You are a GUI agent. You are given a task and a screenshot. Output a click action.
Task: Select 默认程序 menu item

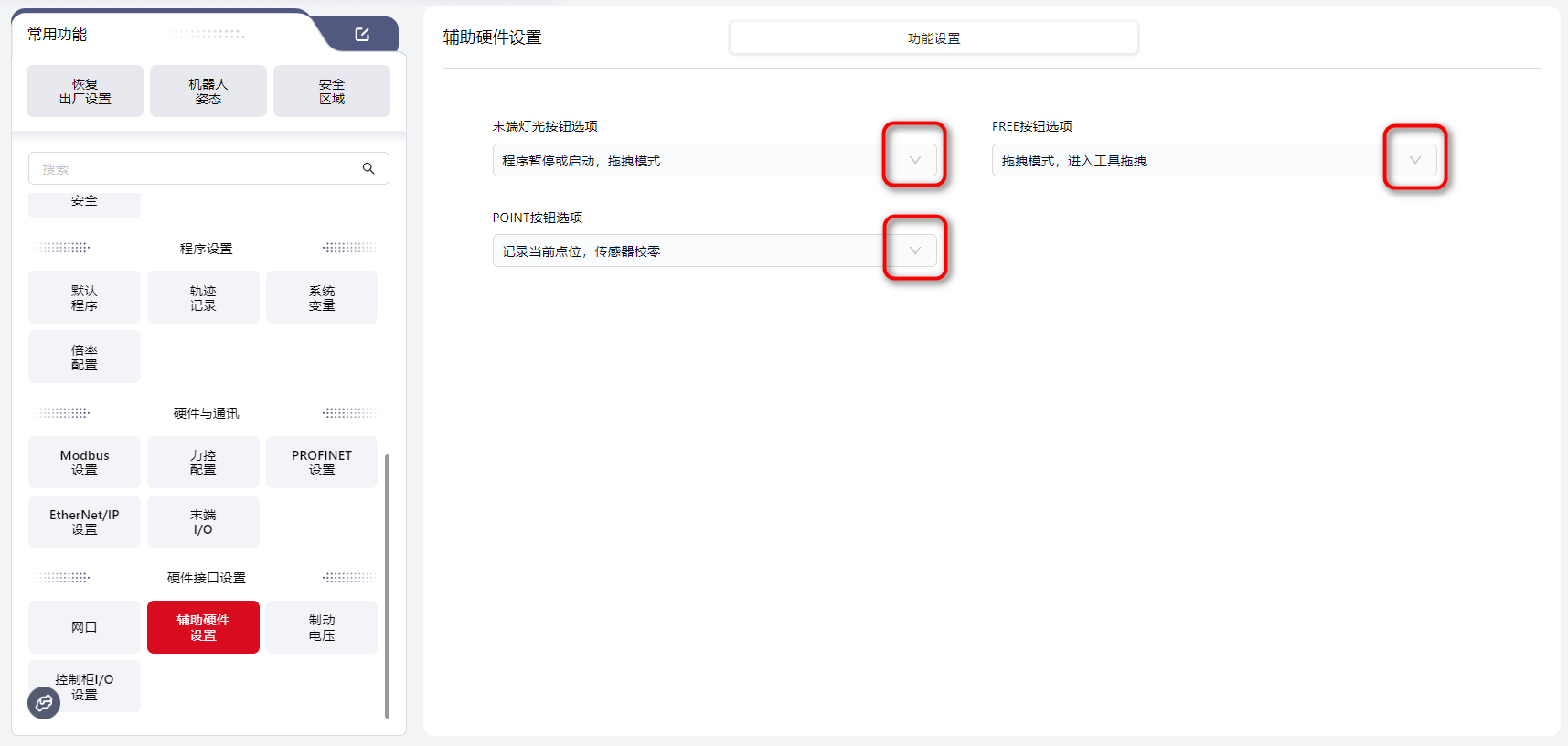pyautogui.click(x=84, y=298)
